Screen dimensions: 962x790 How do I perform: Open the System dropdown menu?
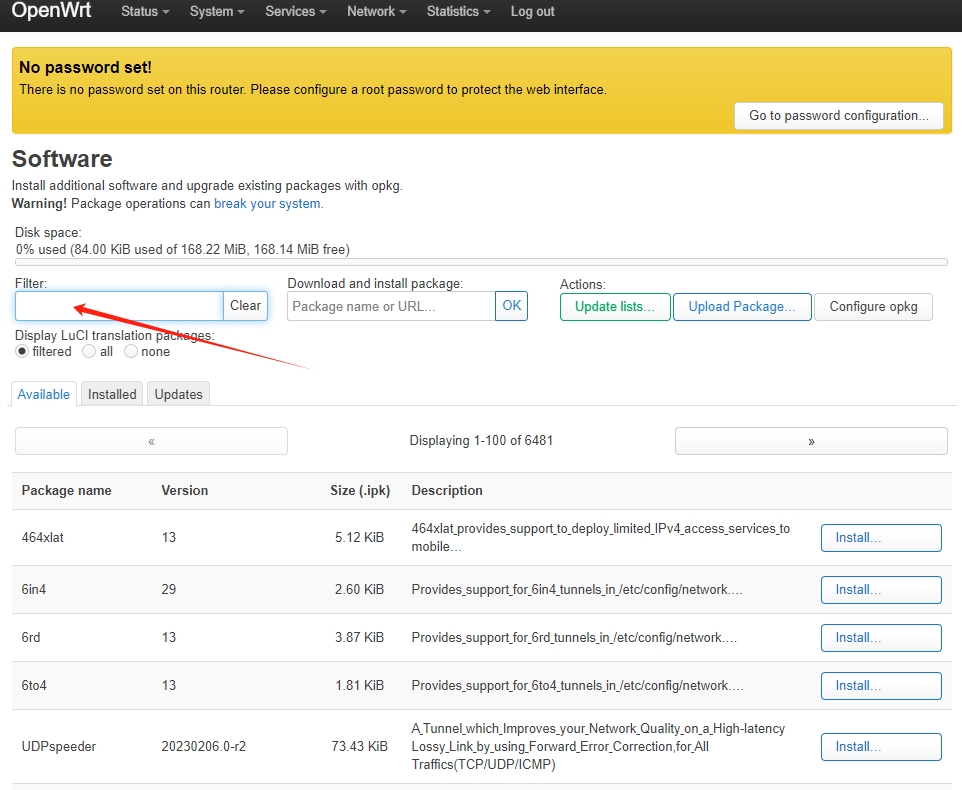coord(217,12)
